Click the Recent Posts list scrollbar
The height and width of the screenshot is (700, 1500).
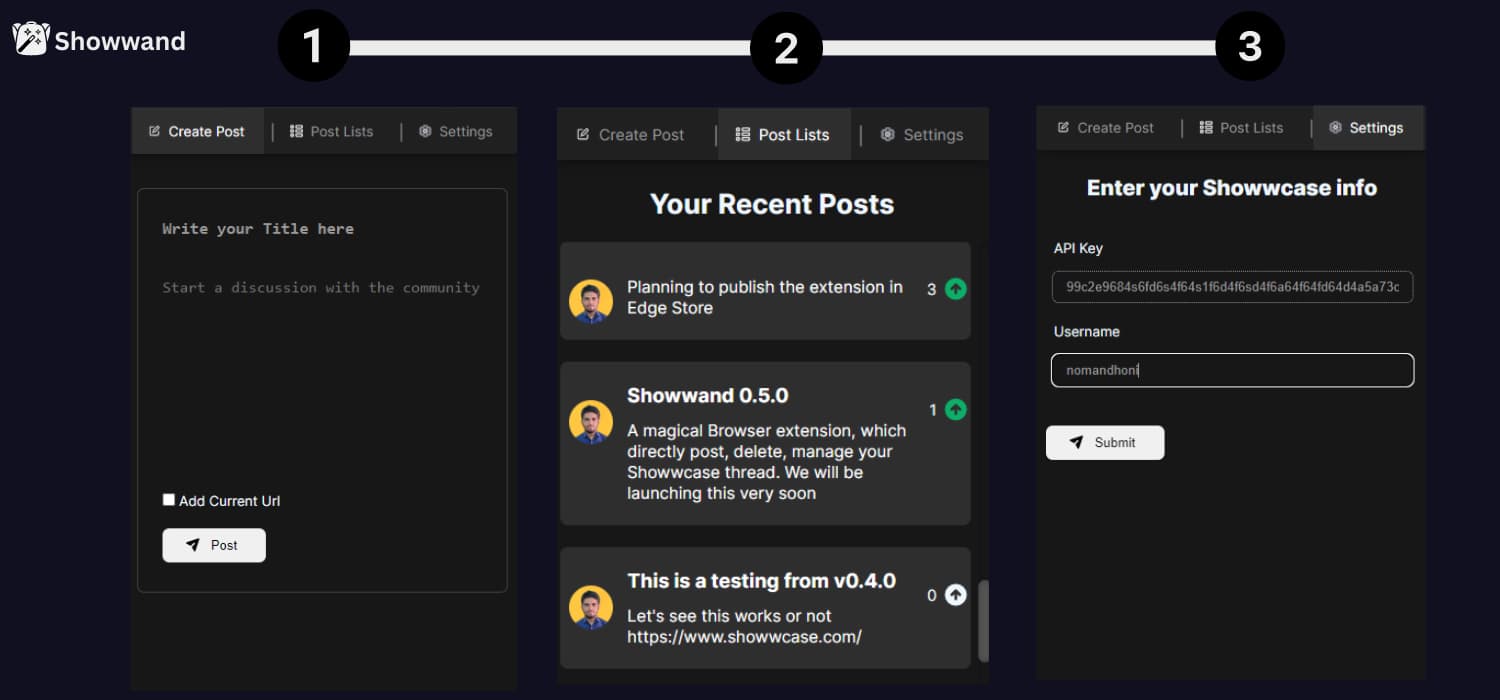click(x=983, y=620)
